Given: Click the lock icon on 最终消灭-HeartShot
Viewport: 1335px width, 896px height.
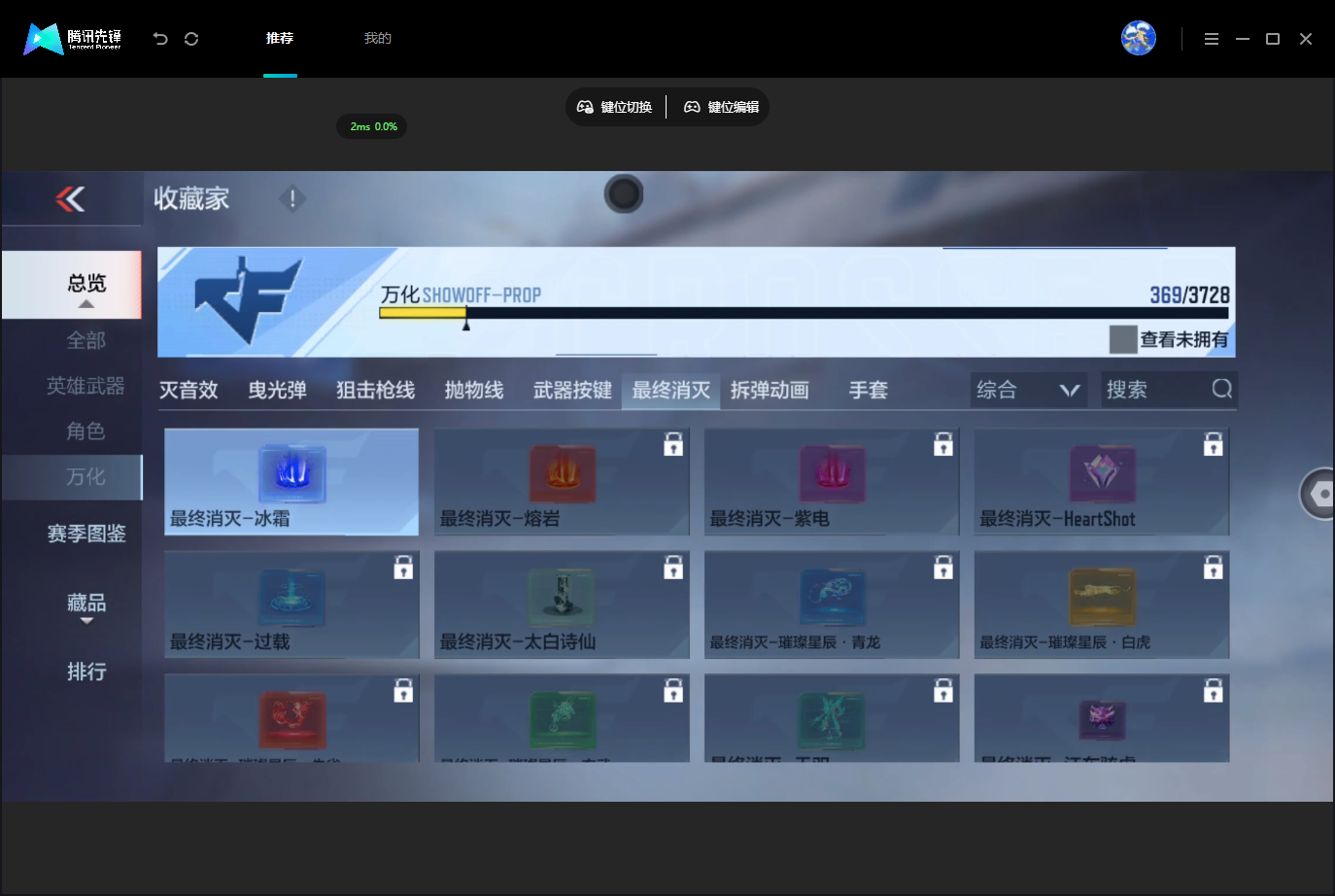Looking at the screenshot, I should (1214, 444).
